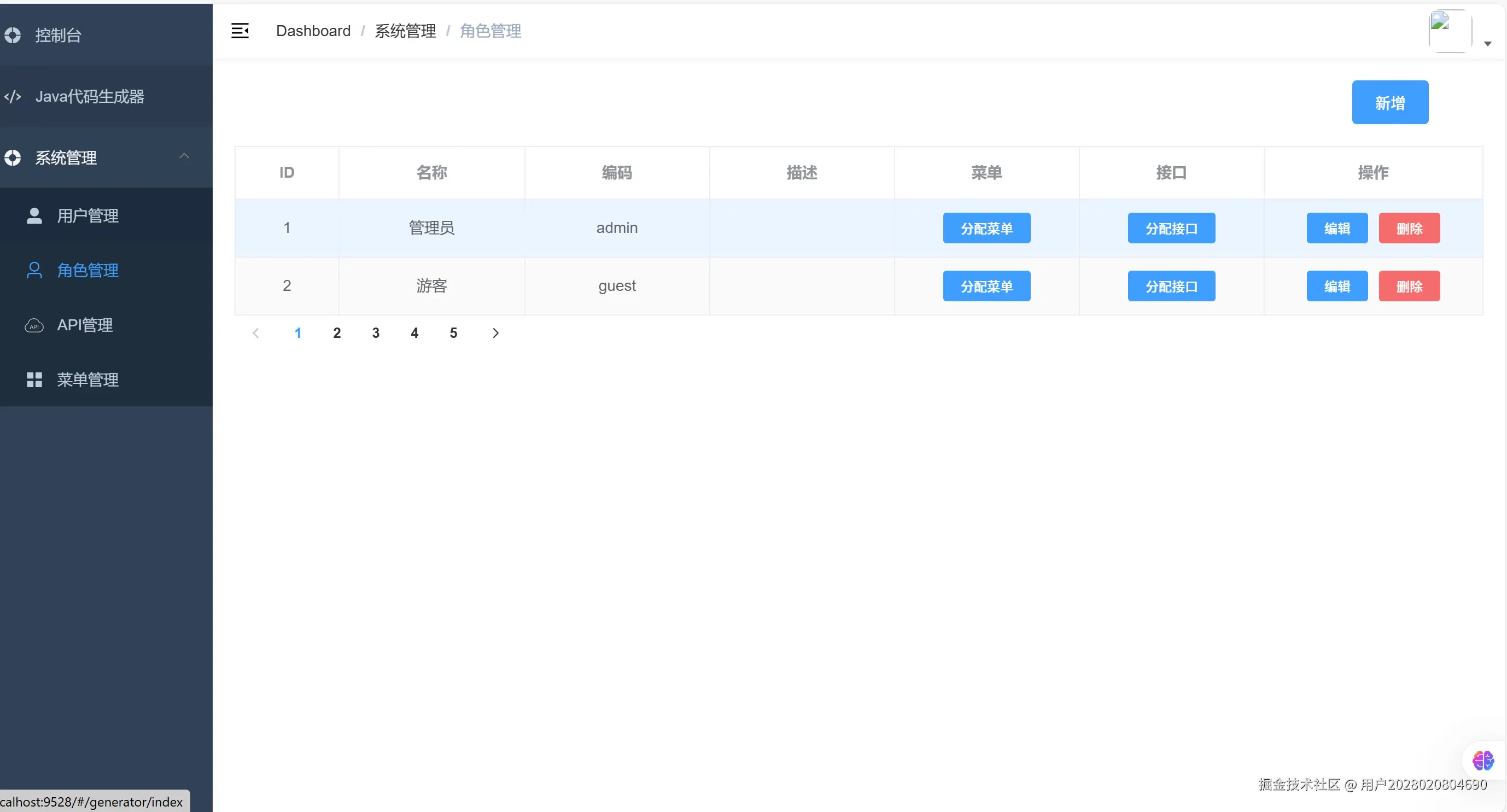Toggle the sidebar collapse hamburger icon
Image resolution: width=1507 pixels, height=812 pixels.
click(x=240, y=31)
